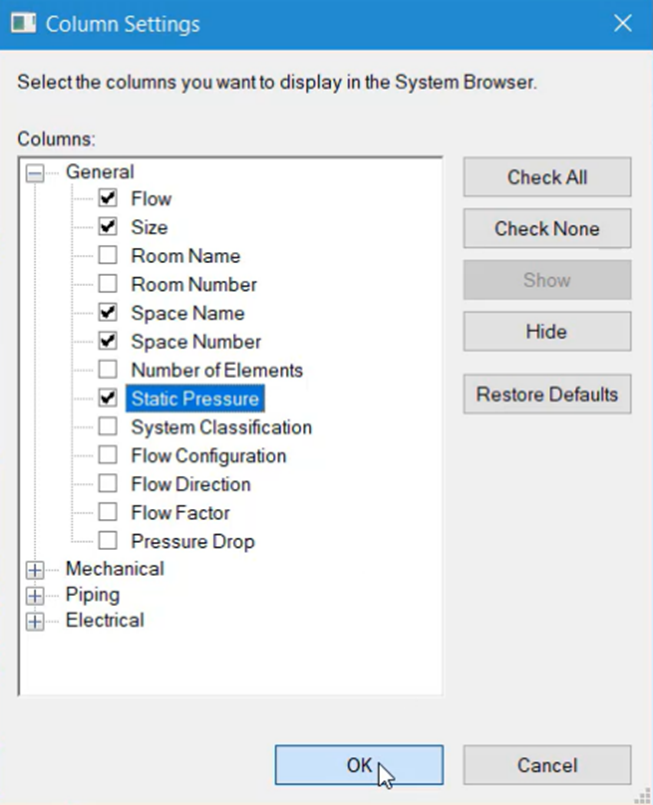The image size is (653, 805).
Task: Select the Piping category label
Action: coord(93,595)
